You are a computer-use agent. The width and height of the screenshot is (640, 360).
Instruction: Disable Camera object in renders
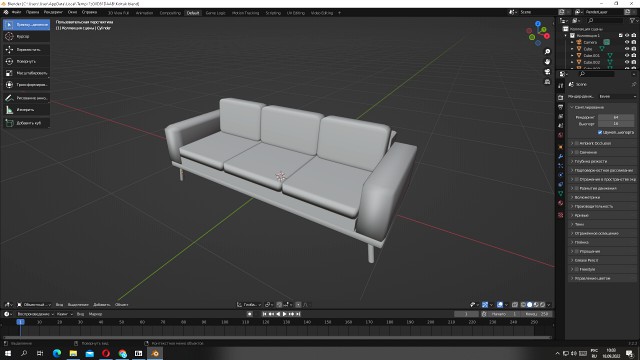(x=634, y=42)
